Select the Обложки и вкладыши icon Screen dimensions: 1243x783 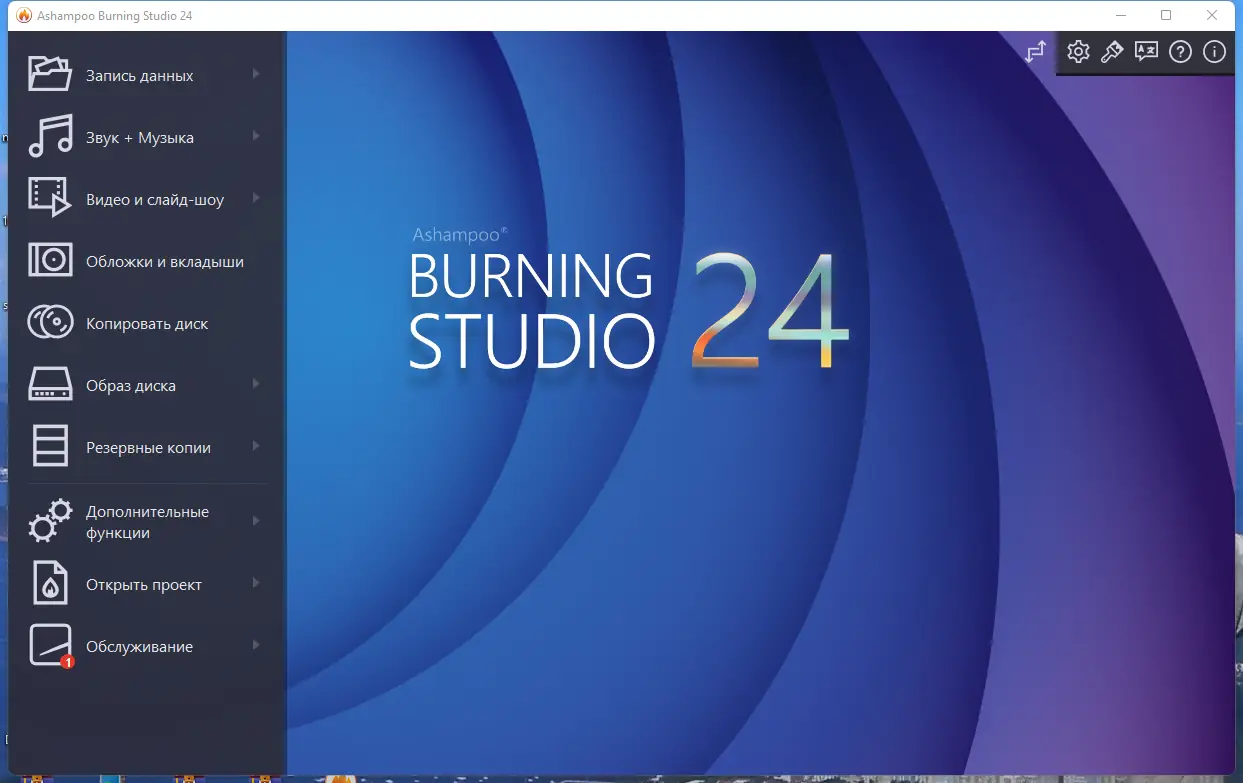click(48, 261)
